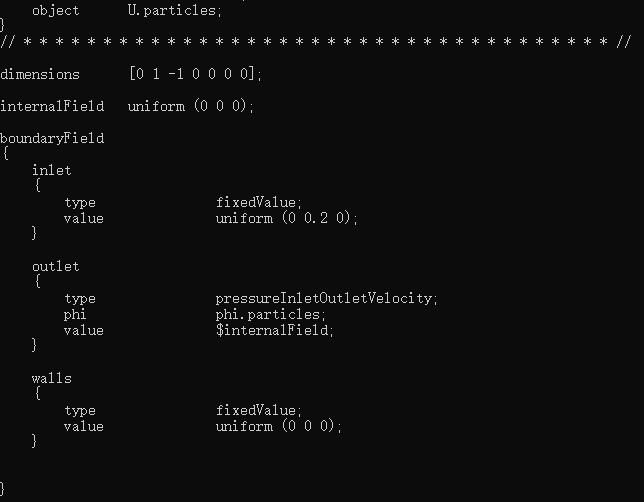Image resolution: width=644 pixels, height=502 pixels.
Task: Click the internalField uniform (0 0 0) value
Action: [191, 106]
